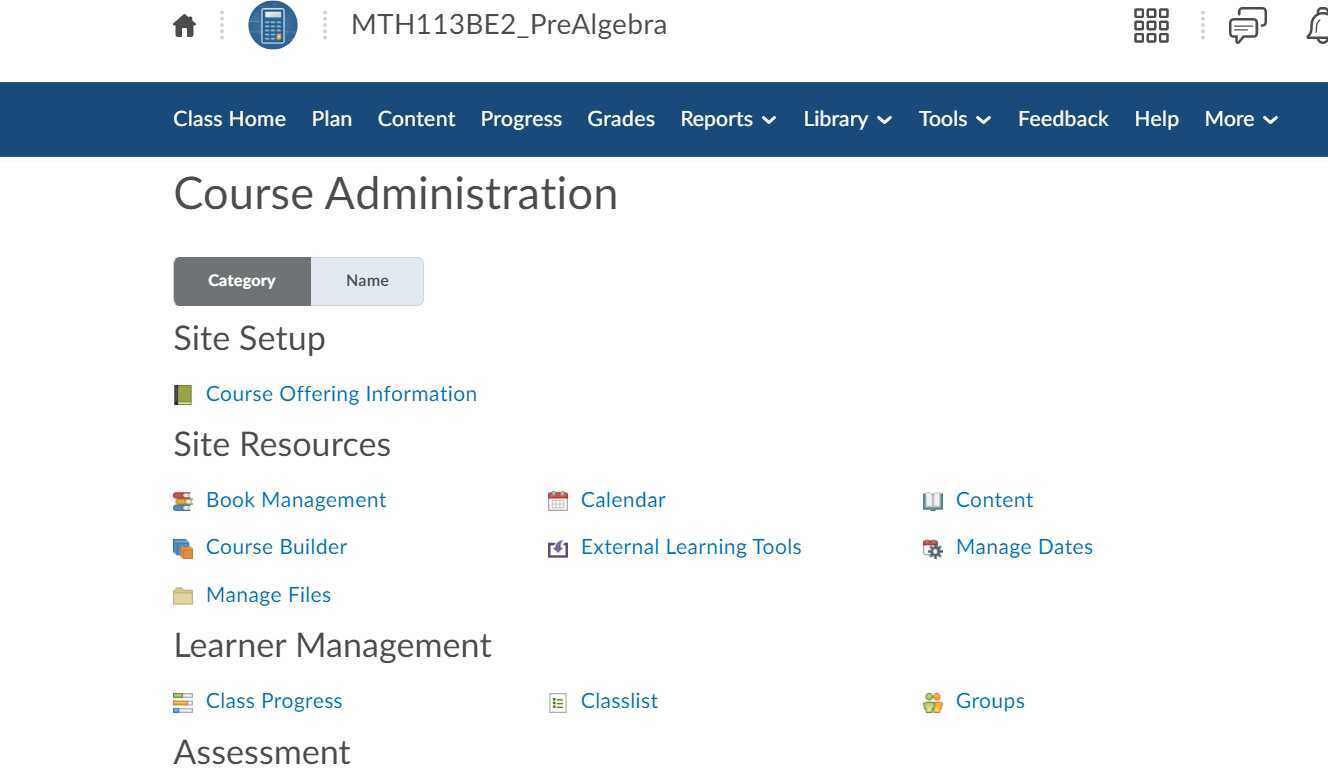Click the Calendar icon in Site Resources
This screenshot has height=780, width=1328.
click(x=558, y=501)
